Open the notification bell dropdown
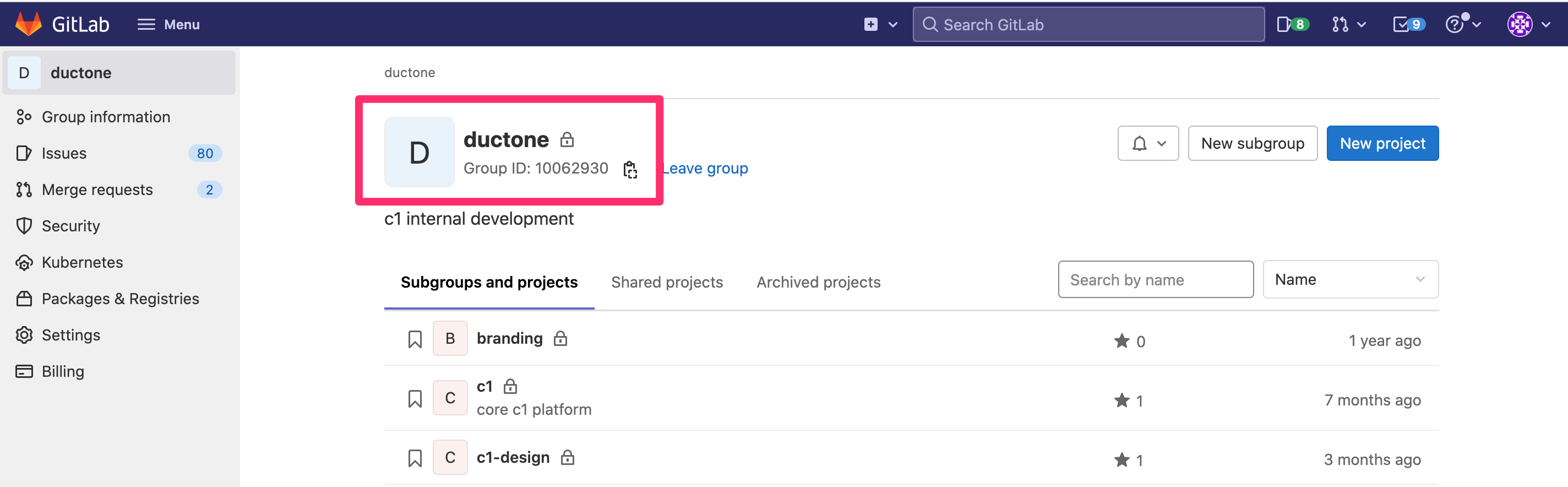The height and width of the screenshot is (487, 1568). tap(1147, 144)
